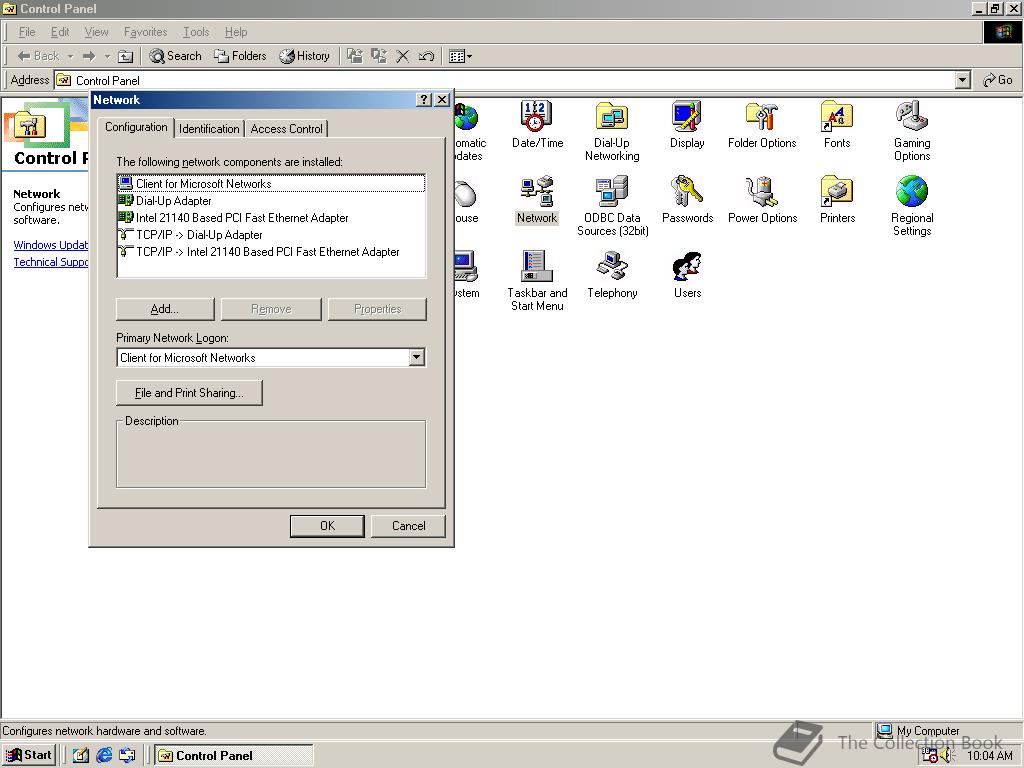Open the Gaming Options icon

(x=912, y=131)
